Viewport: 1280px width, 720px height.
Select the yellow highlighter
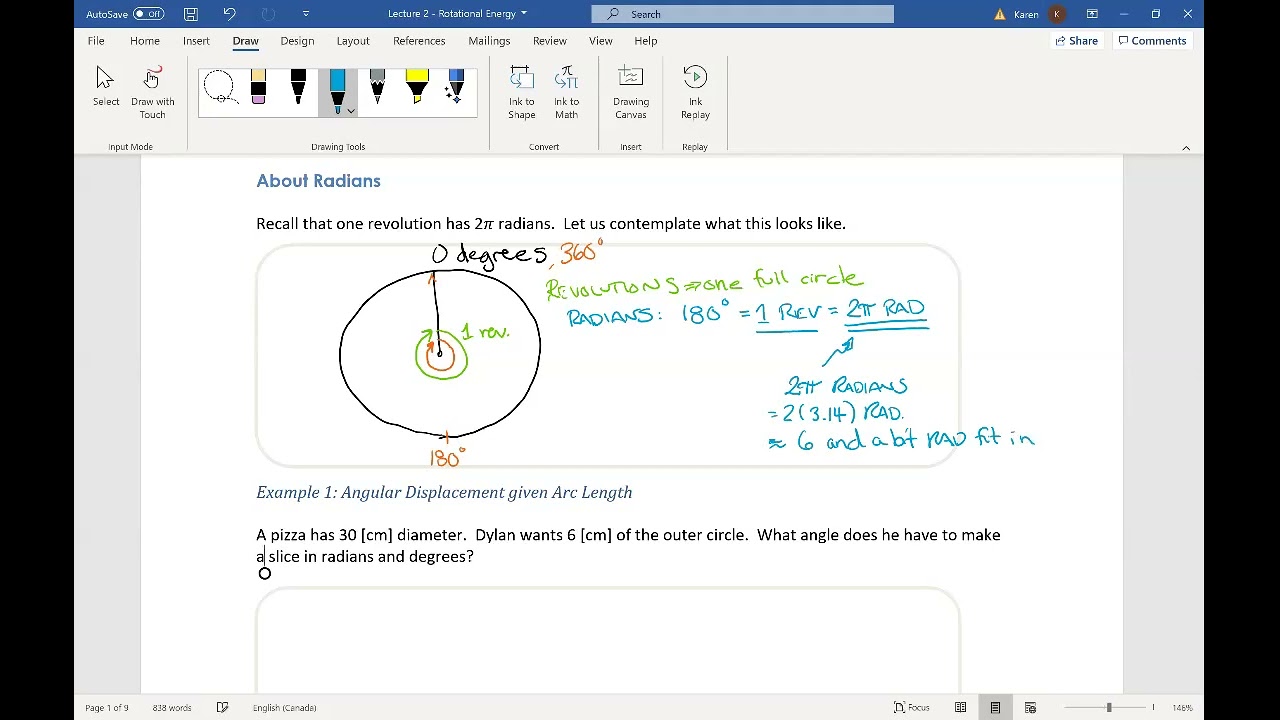pyautogui.click(x=417, y=89)
